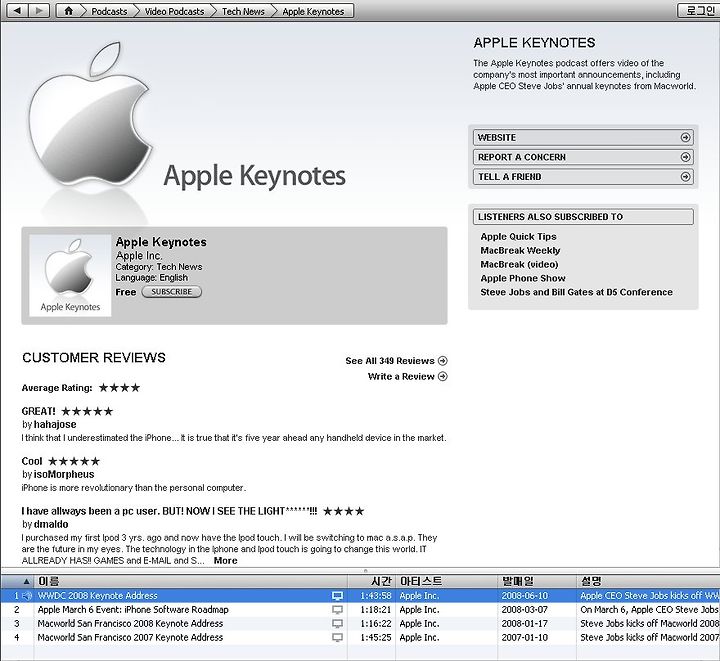
Task: Click video icon on WWDC 2008 Keynote row
Action: pos(338,596)
